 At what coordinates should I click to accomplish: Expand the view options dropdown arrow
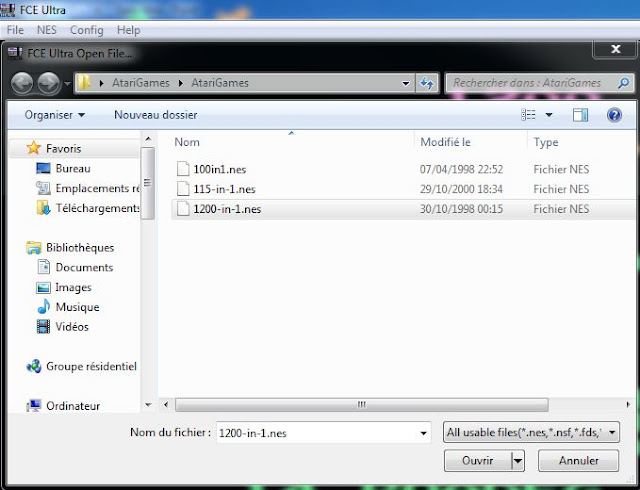coord(549,115)
